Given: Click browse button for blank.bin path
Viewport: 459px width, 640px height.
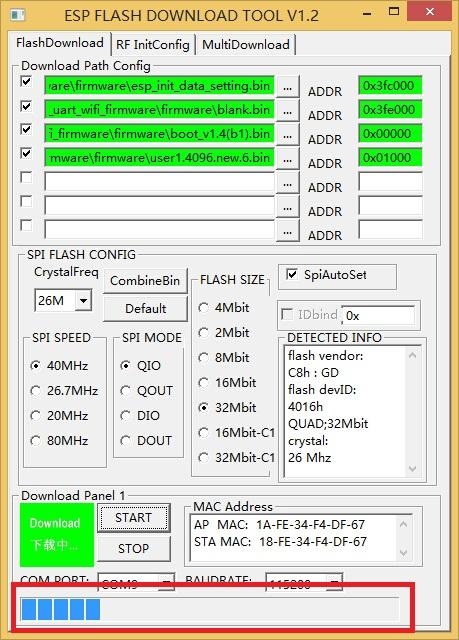Looking at the screenshot, I should tap(288, 111).
